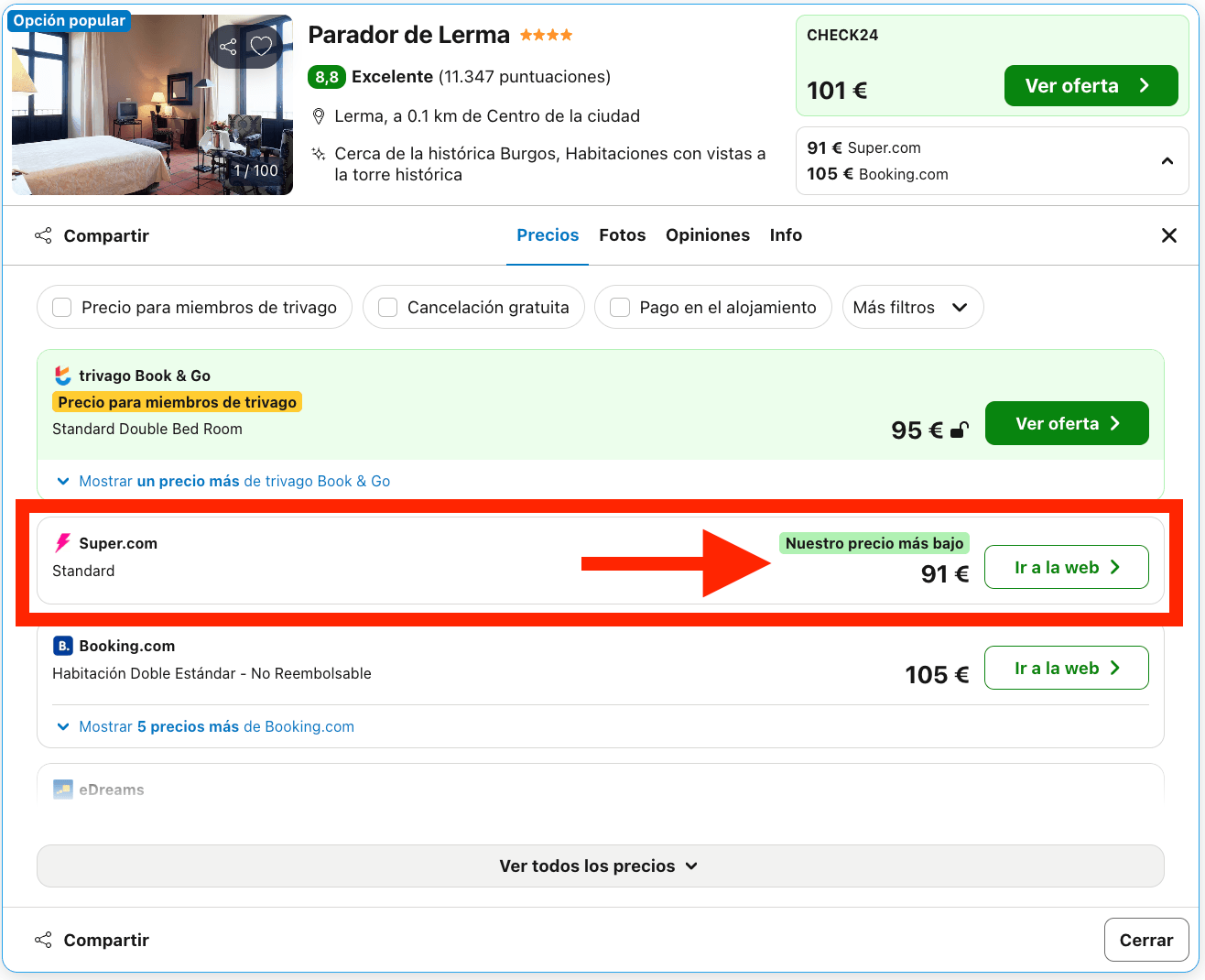Switch to the Precios tab

[x=548, y=235]
